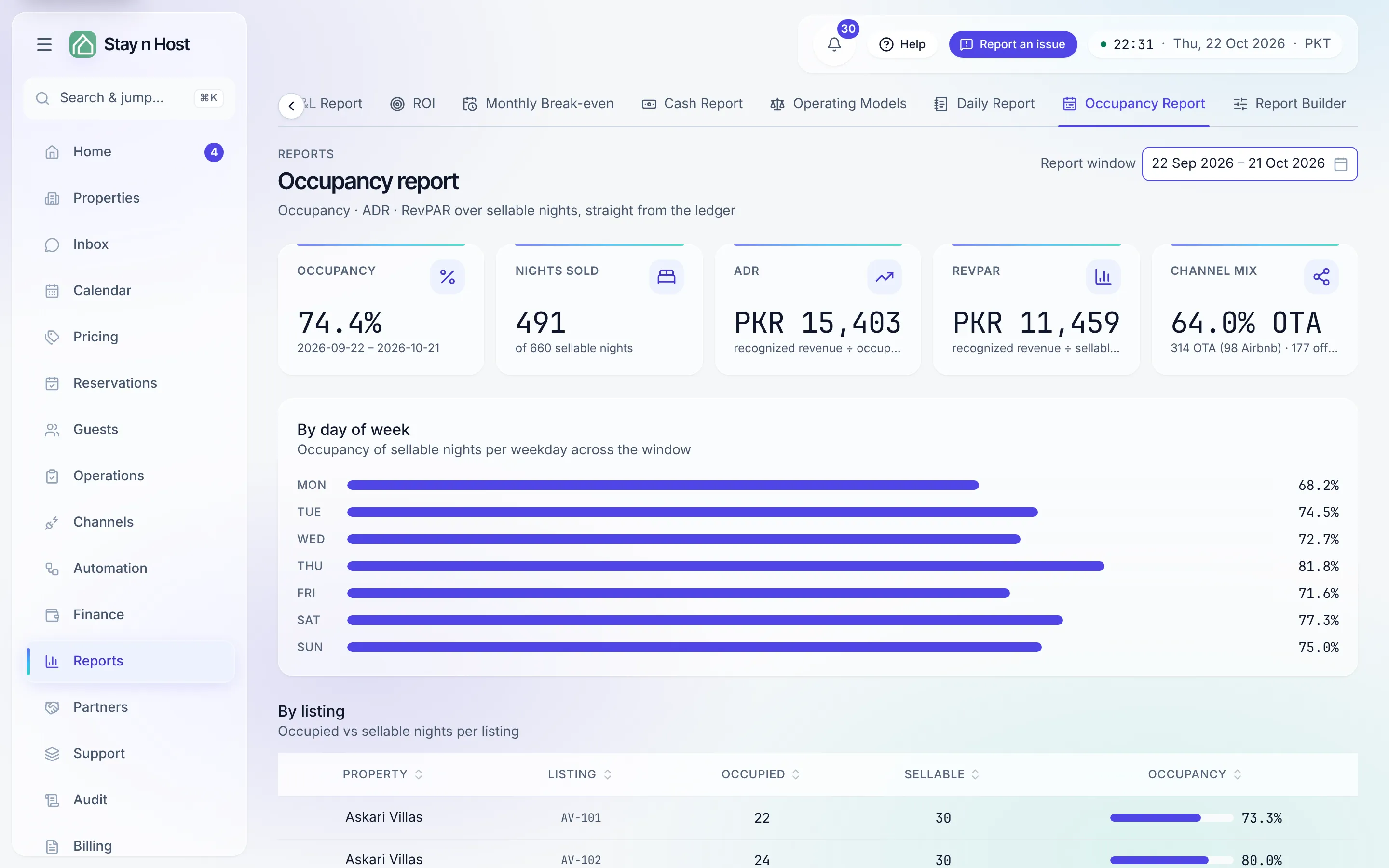Open the notifications bell
The image size is (1389, 868).
(834, 44)
